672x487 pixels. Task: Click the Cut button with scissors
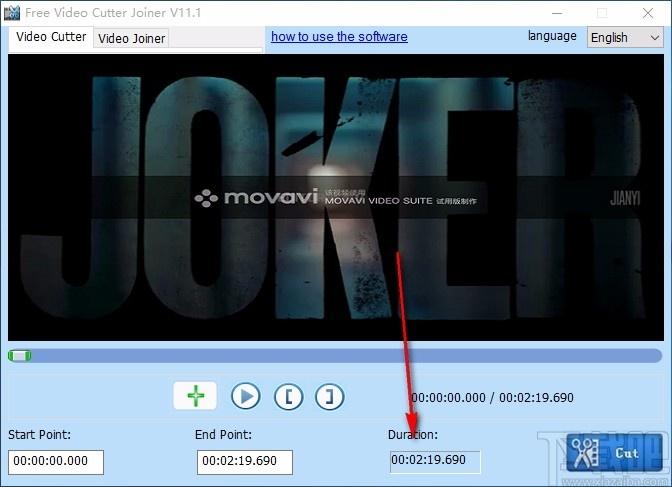614,453
